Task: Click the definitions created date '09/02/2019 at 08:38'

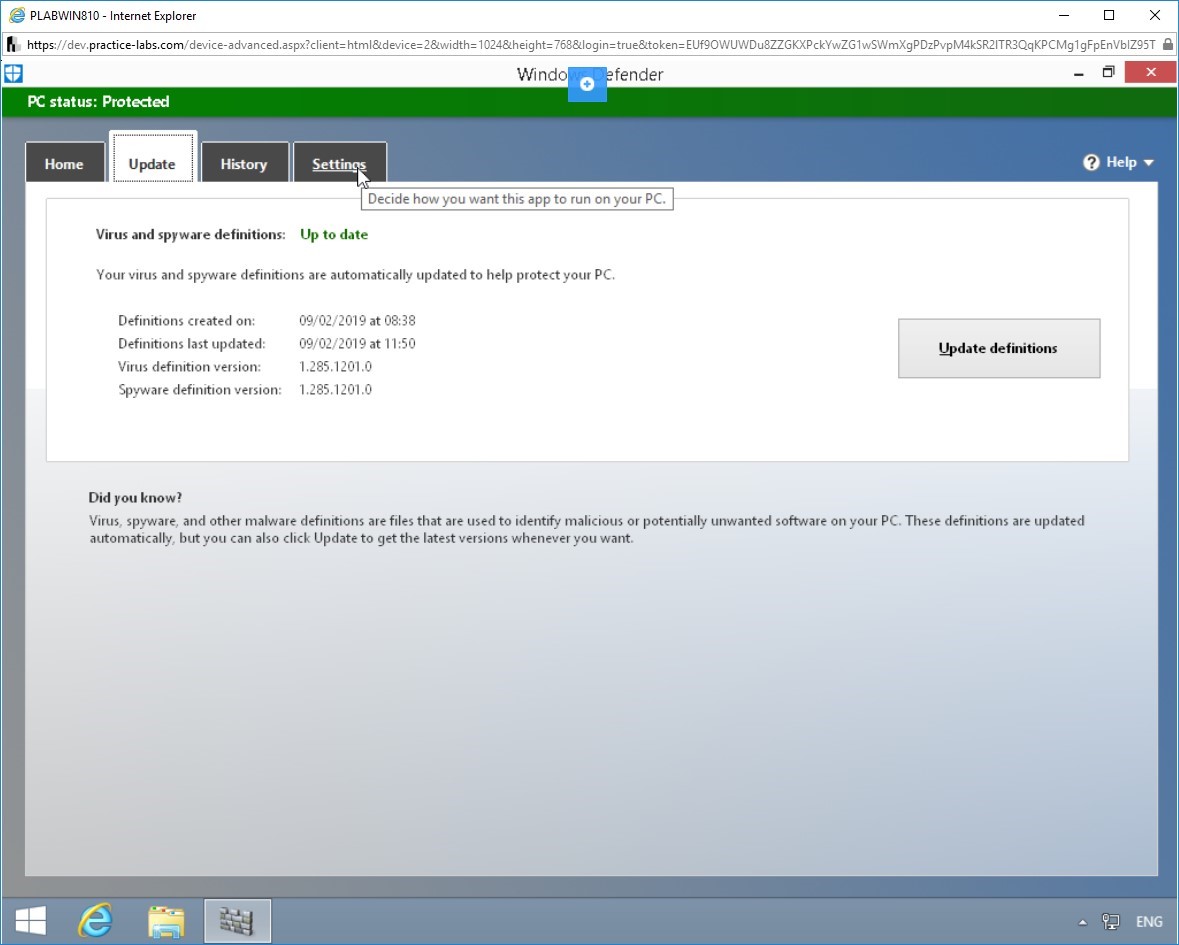Action: (x=357, y=320)
